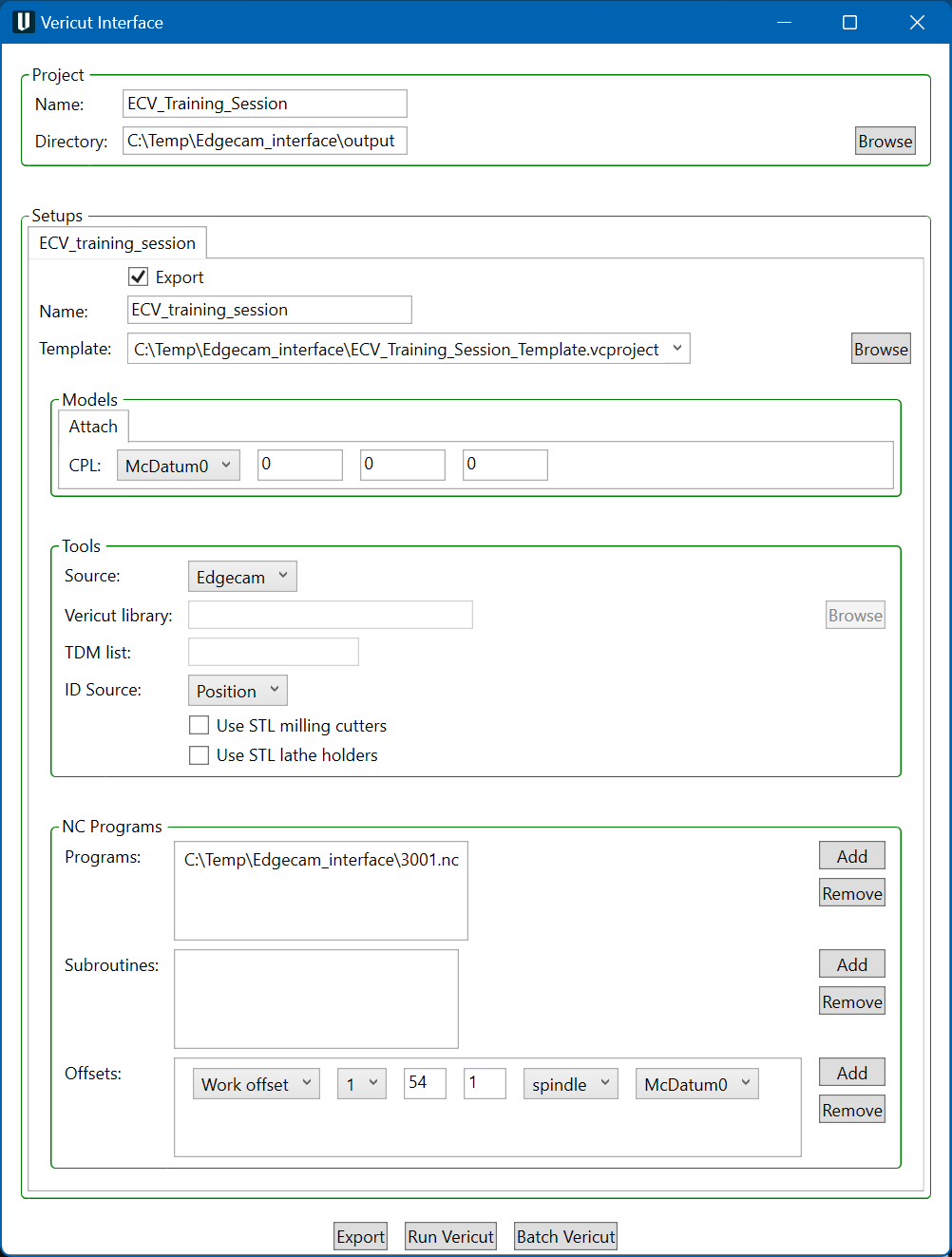
Task: Open the Work offset type dropdown
Action: [x=257, y=1084]
